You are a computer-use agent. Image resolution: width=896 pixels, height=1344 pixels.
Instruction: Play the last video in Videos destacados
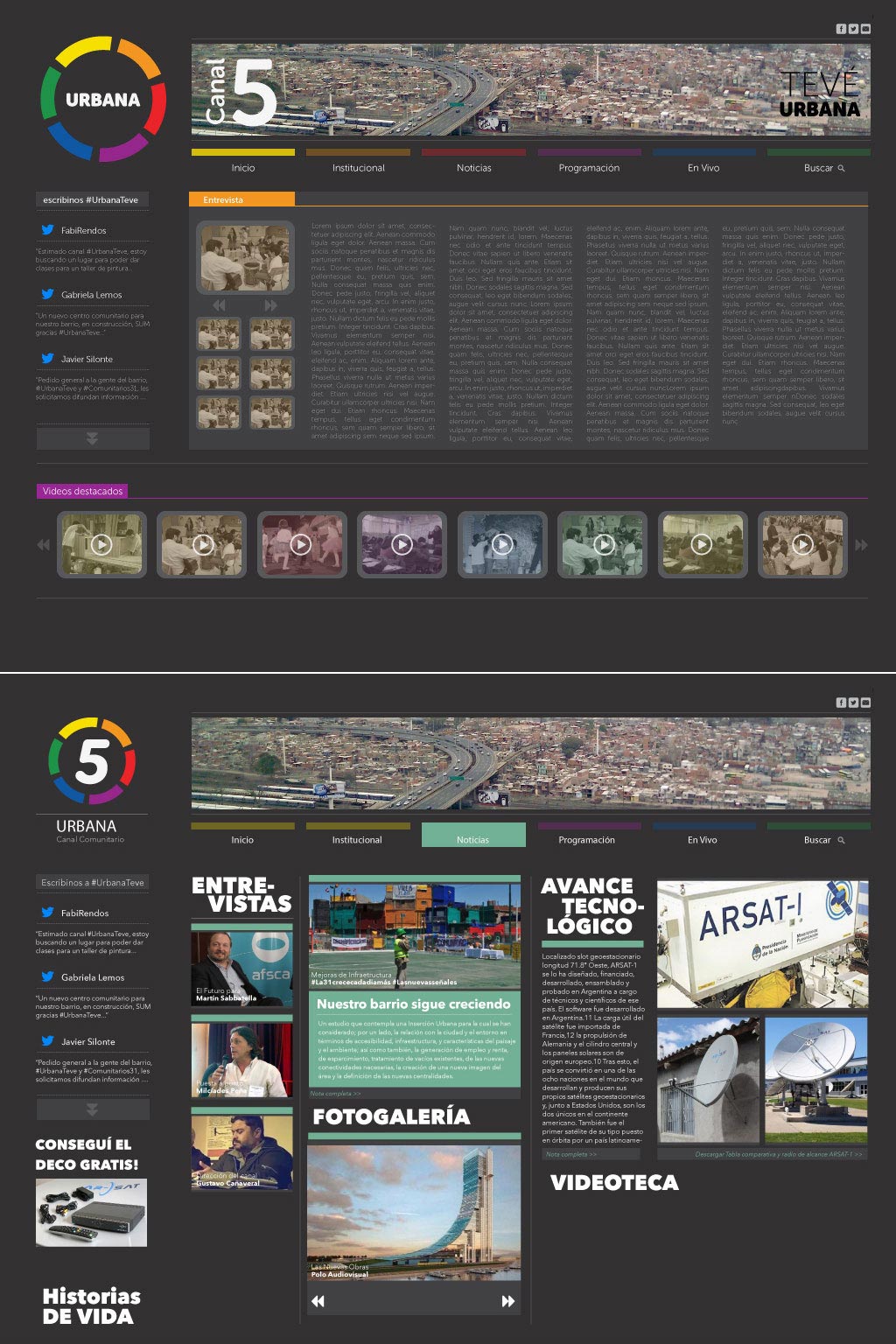click(801, 544)
